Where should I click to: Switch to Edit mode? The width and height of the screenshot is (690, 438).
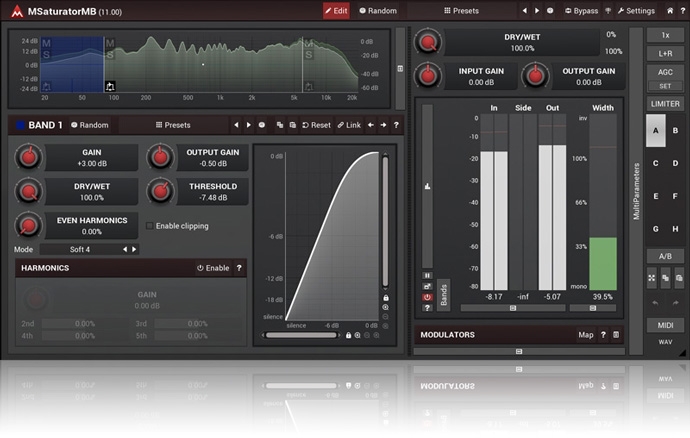point(336,11)
